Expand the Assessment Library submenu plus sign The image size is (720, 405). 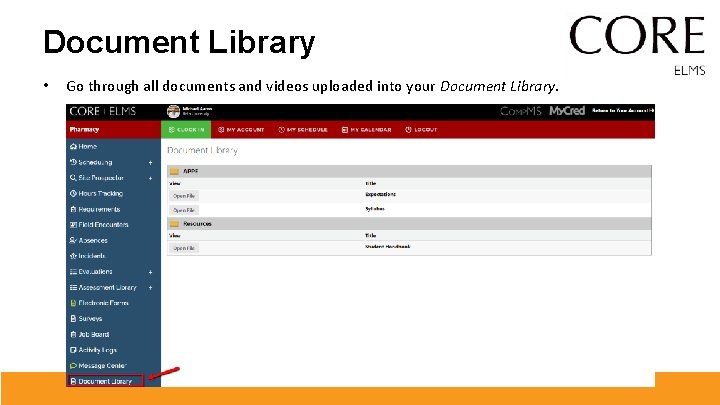(x=150, y=287)
